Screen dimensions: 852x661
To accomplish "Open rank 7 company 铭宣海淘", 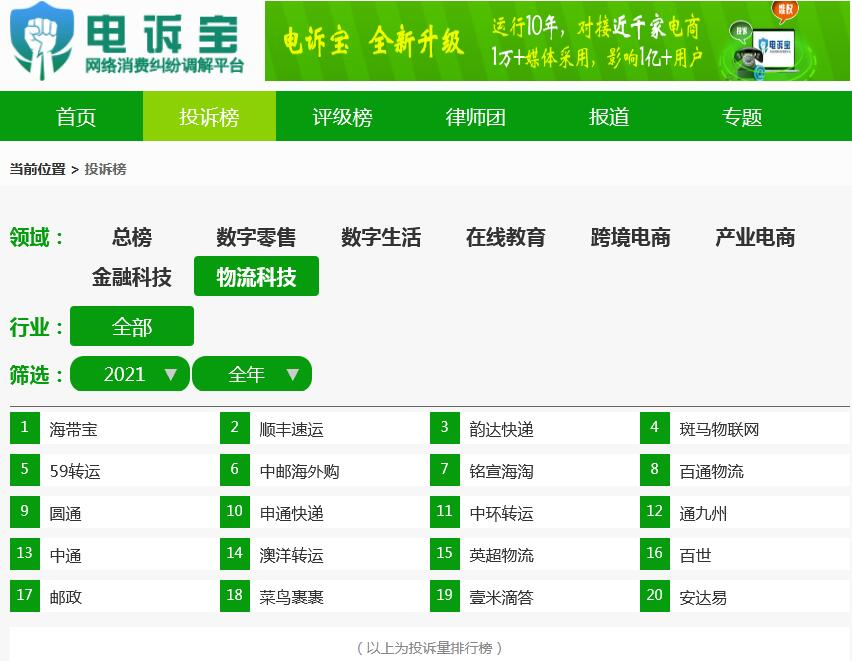I will coord(501,471).
